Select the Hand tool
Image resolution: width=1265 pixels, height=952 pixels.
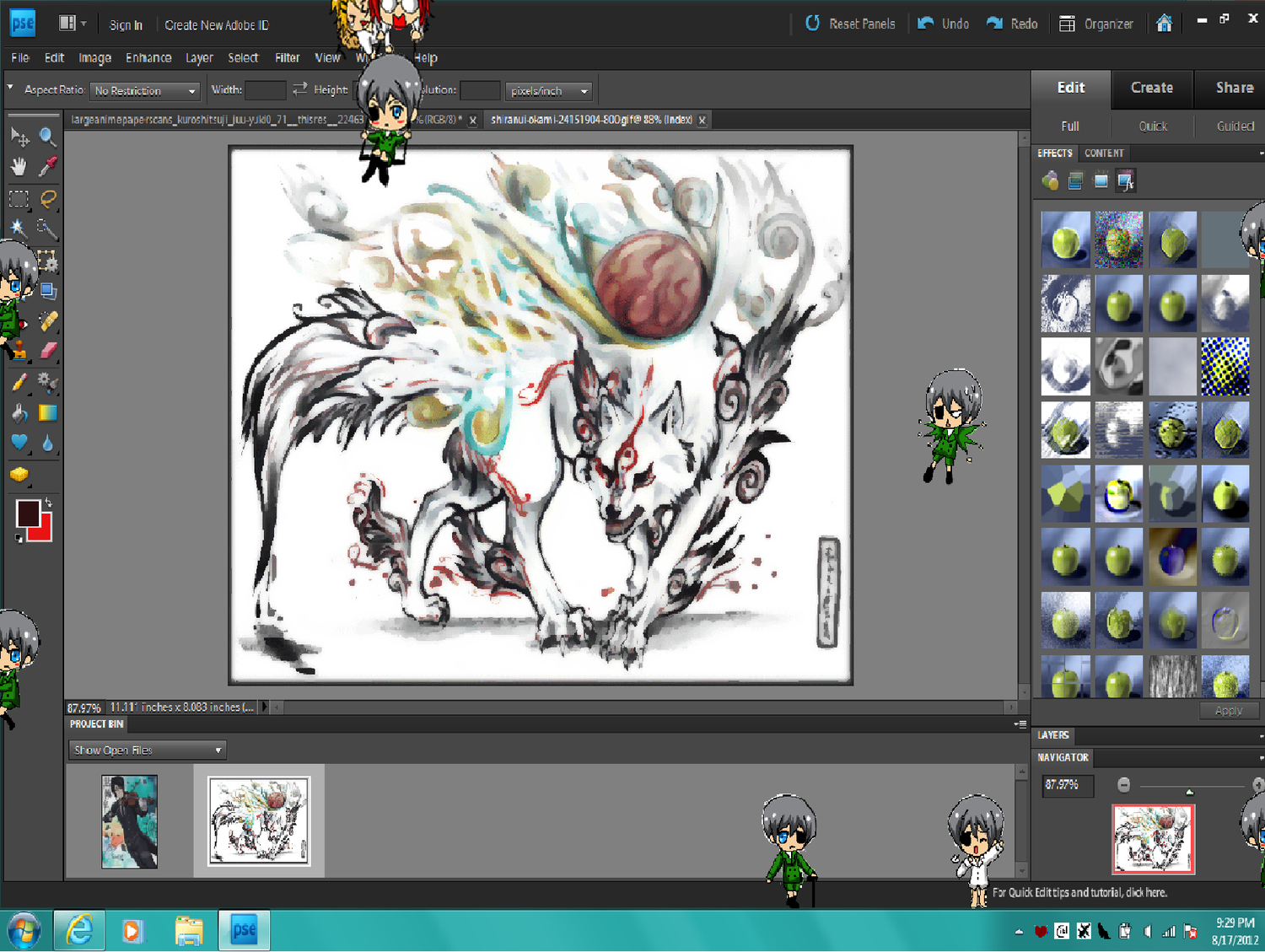coord(19,167)
